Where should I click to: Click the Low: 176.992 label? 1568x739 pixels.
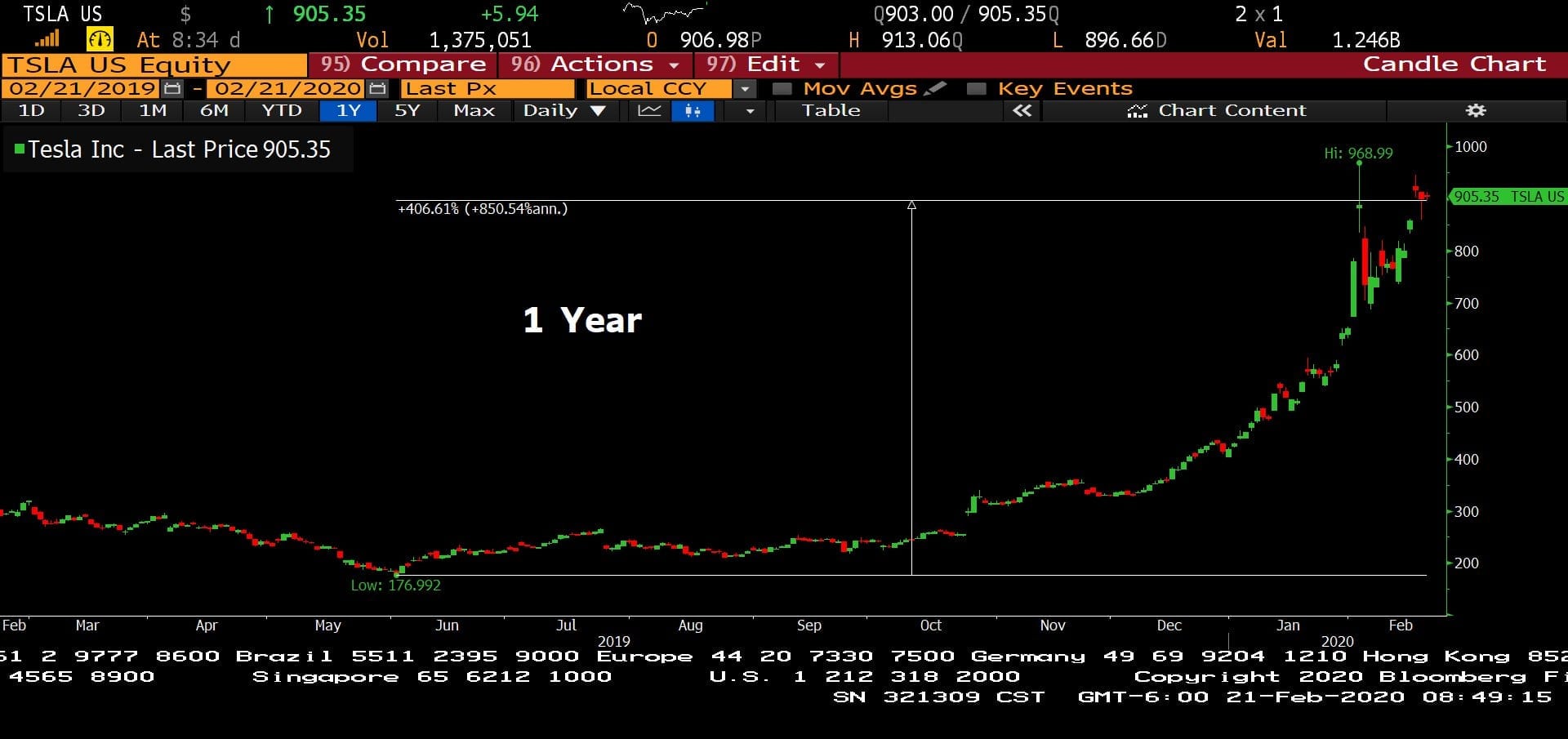point(395,585)
